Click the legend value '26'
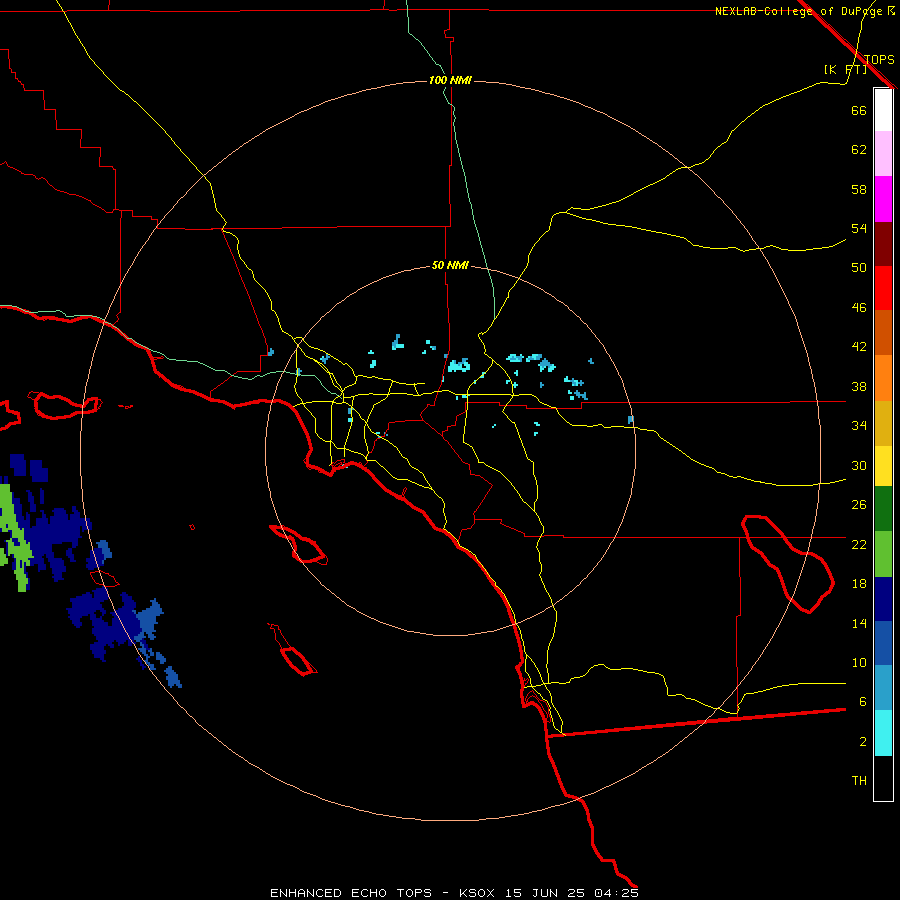 (859, 505)
